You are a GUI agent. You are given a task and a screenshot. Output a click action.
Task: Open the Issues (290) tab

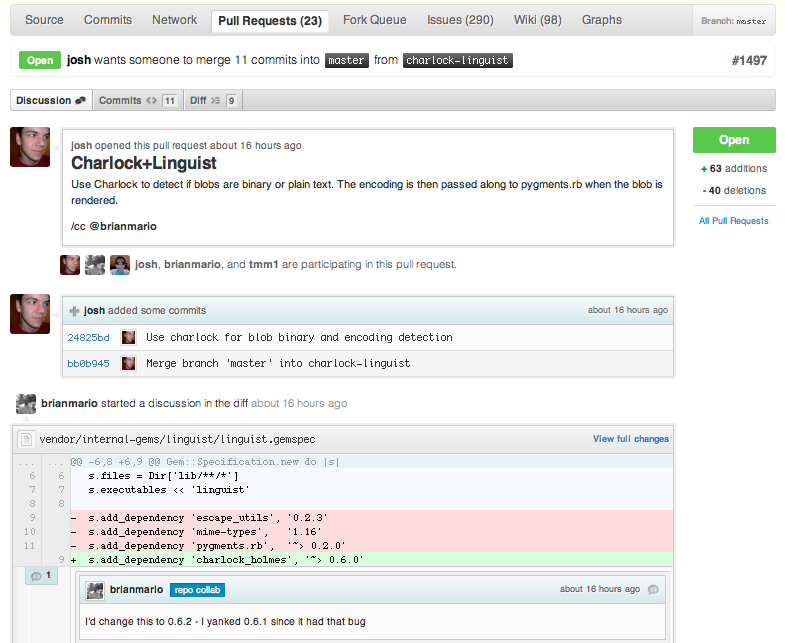click(x=460, y=20)
